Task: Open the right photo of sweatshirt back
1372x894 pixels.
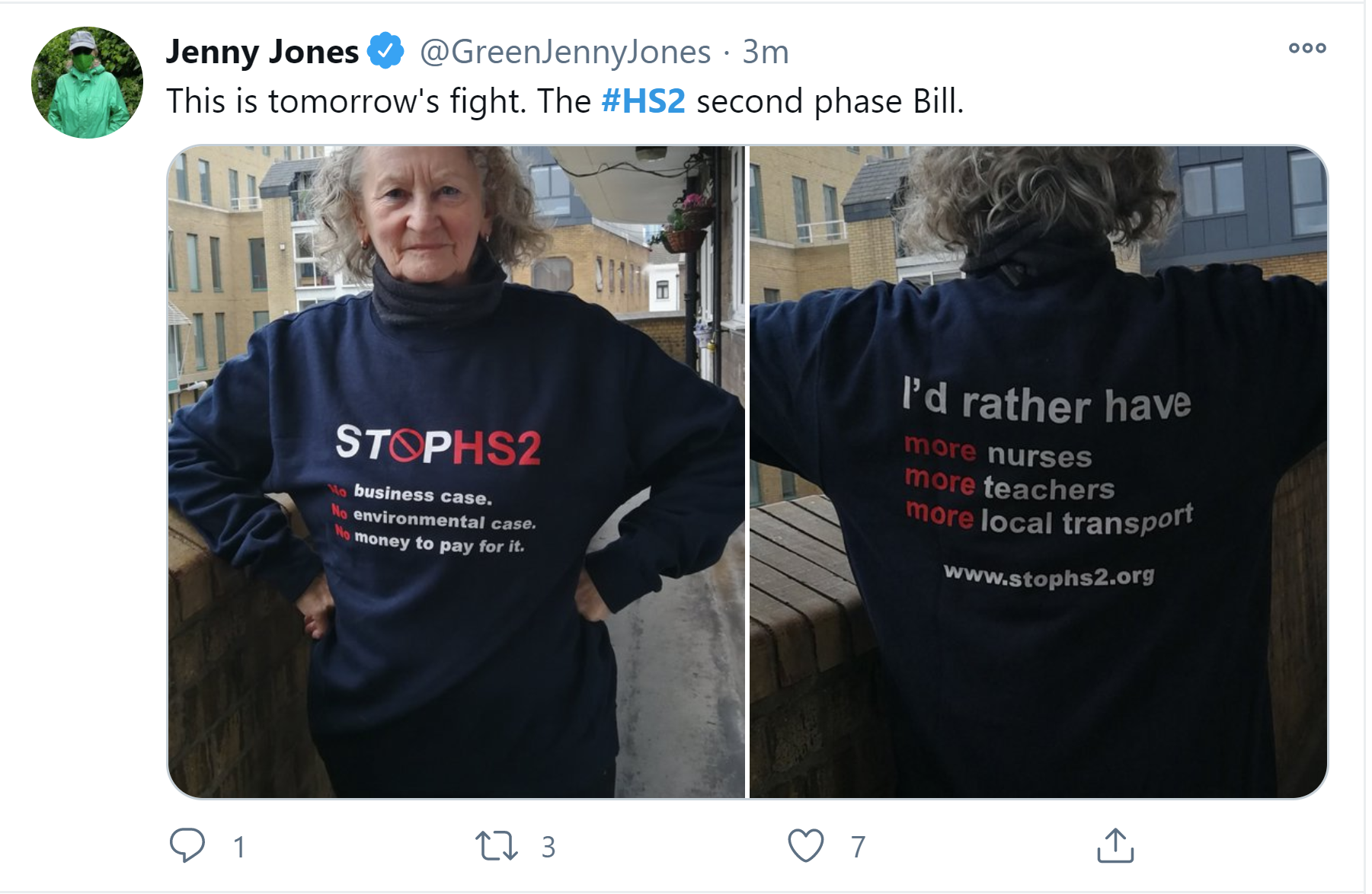Action: pyautogui.click(x=1038, y=471)
